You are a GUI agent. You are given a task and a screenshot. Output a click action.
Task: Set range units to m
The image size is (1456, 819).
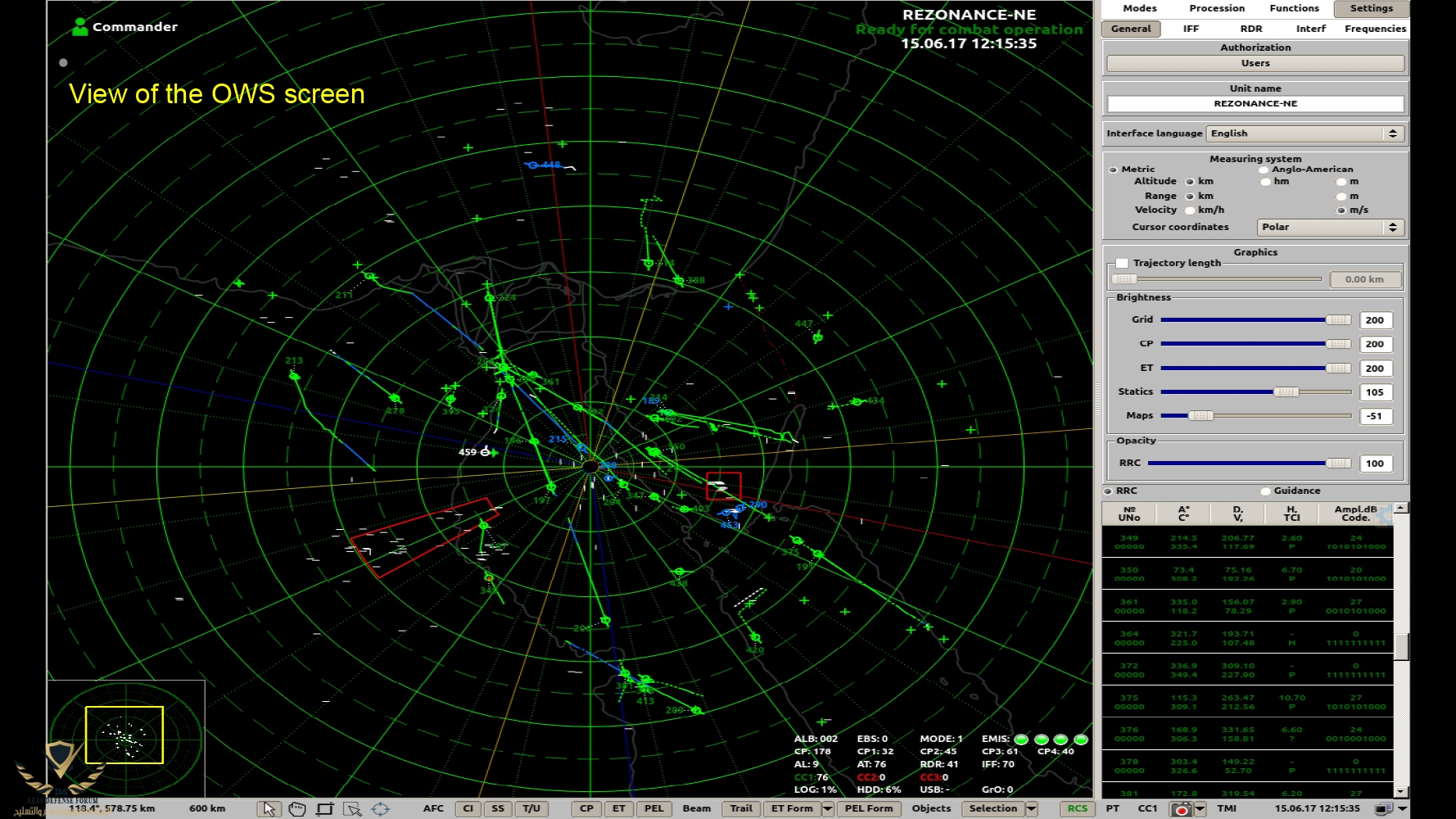click(1341, 197)
